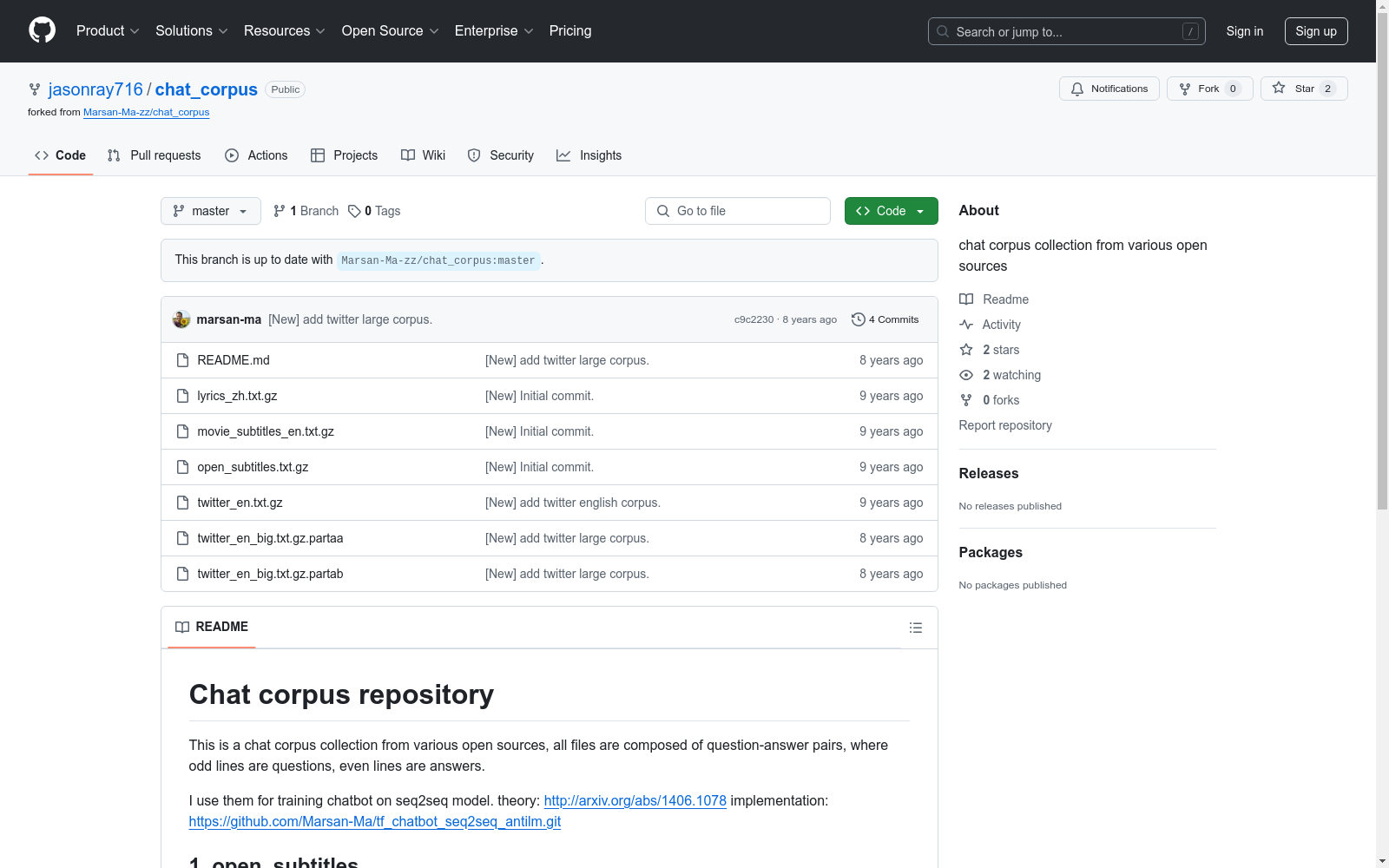
Task: Click the page vertical scrollbar
Action: click(1383, 260)
